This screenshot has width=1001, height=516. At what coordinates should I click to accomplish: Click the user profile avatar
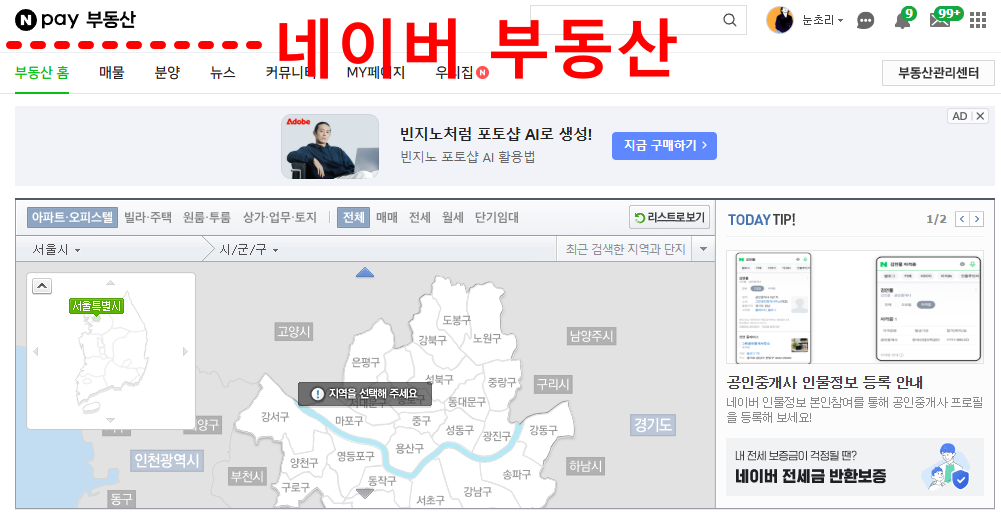779,20
